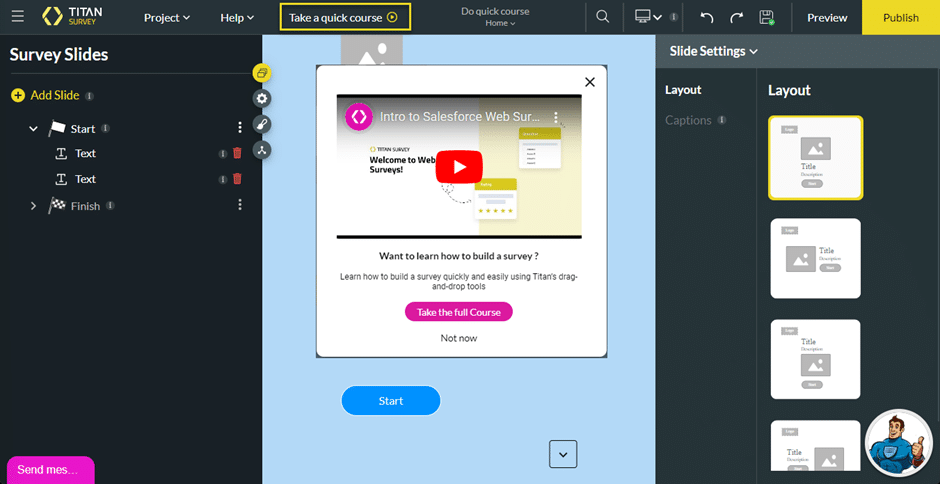Open the paintbrush styling tool
Screen dimensions: 940x484
tap(262, 124)
